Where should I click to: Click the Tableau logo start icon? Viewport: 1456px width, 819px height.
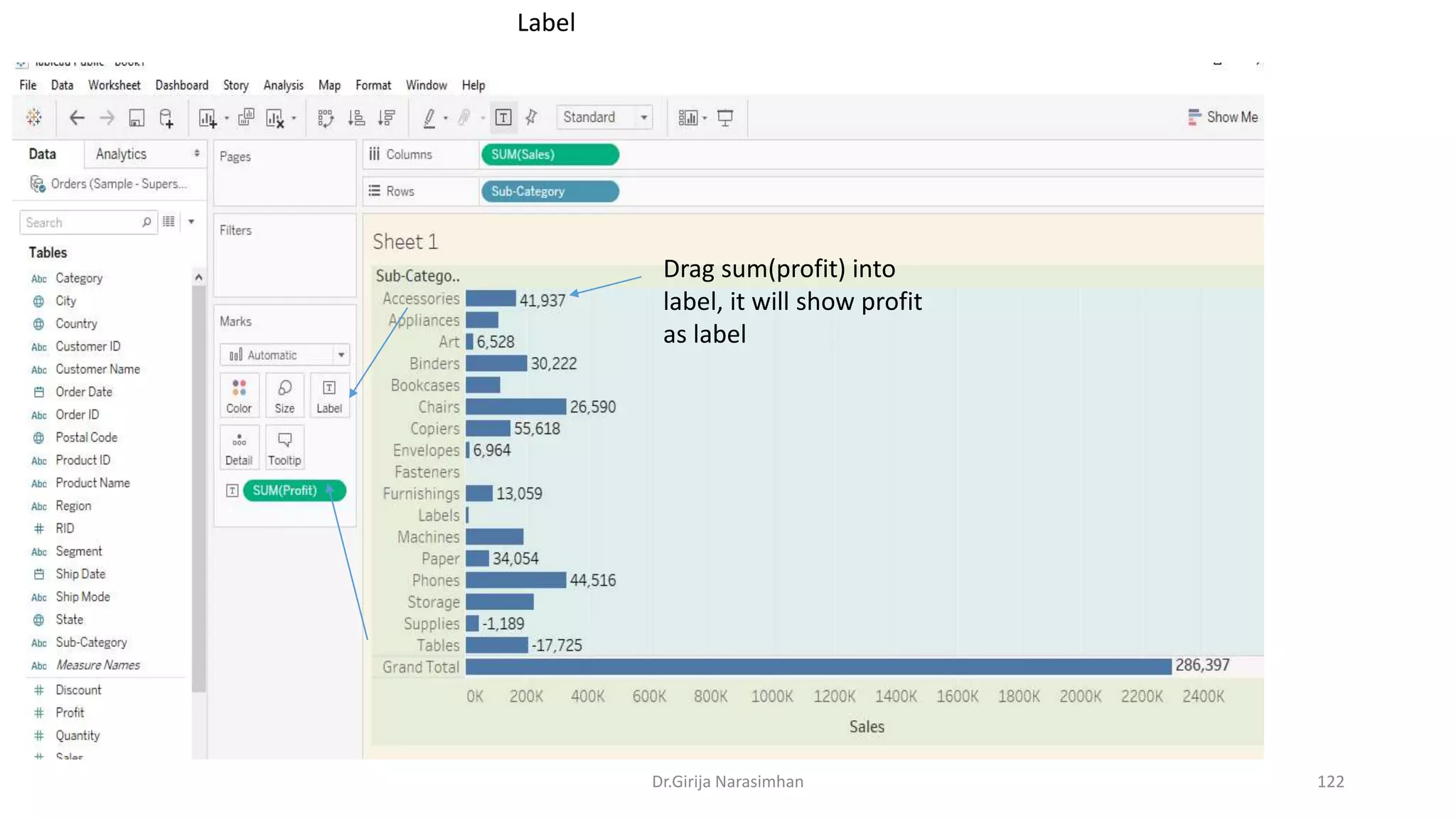[33, 117]
